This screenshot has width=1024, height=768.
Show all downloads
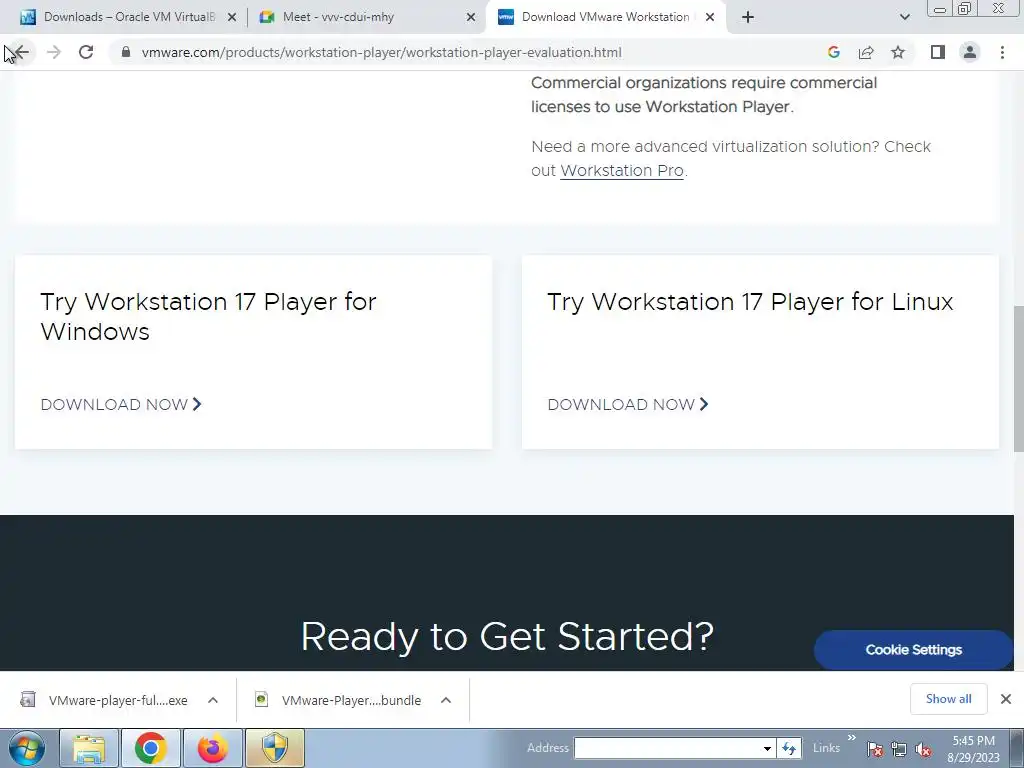pyautogui.click(x=948, y=699)
